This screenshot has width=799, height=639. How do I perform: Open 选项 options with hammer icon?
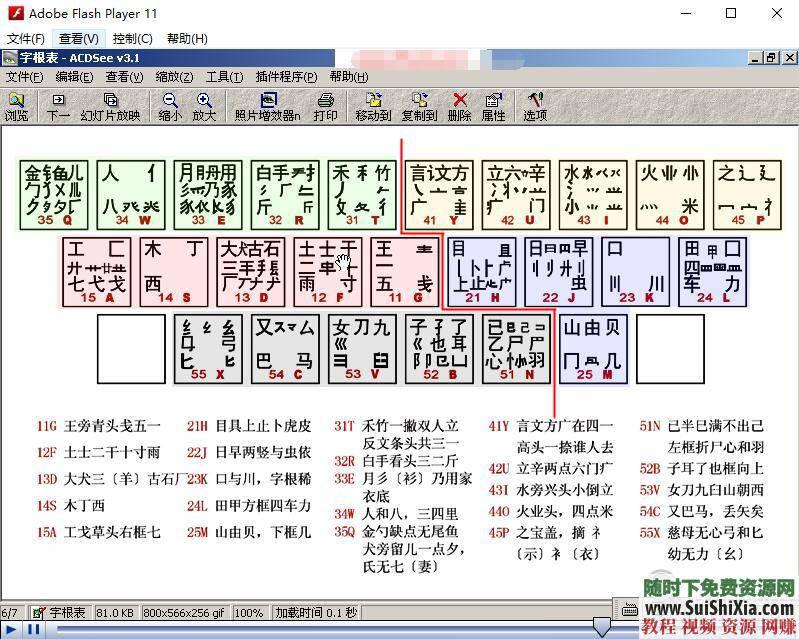[x=535, y=106]
